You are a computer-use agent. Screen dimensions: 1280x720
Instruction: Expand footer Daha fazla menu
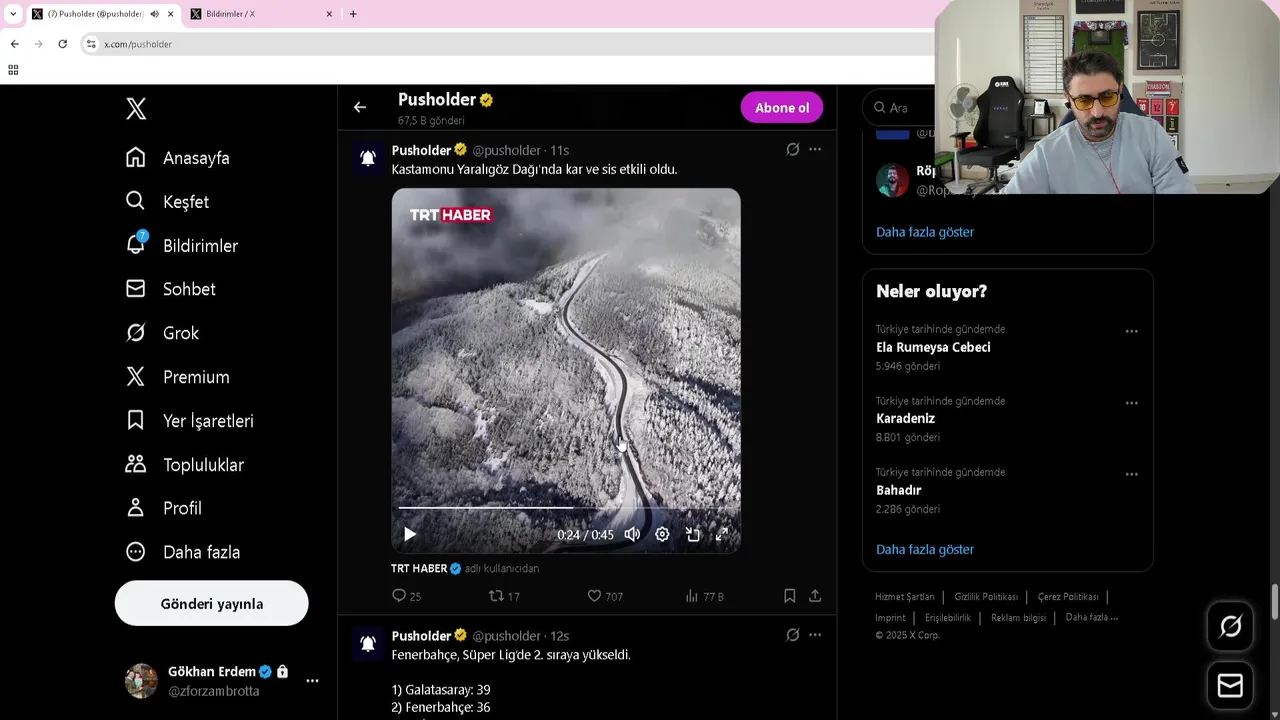[x=1092, y=617]
